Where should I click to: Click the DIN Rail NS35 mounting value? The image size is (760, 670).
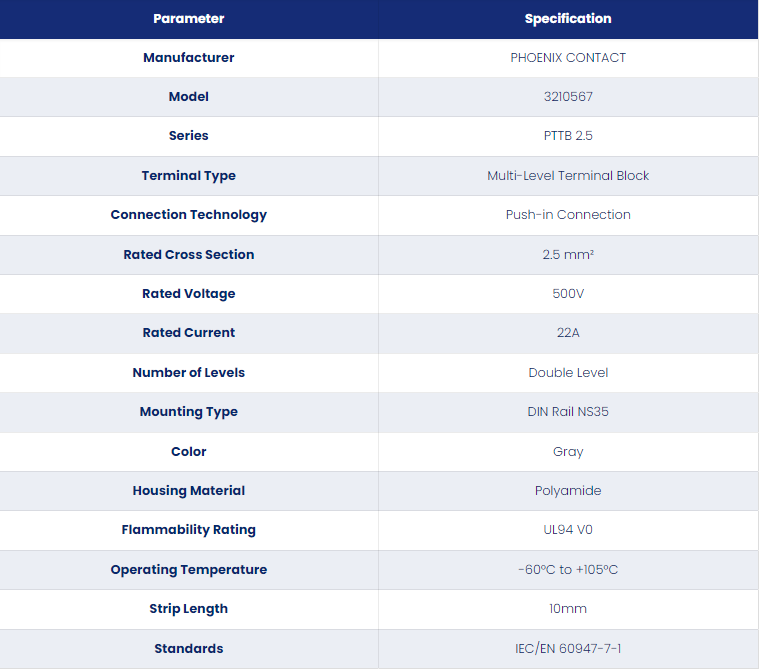pos(568,412)
